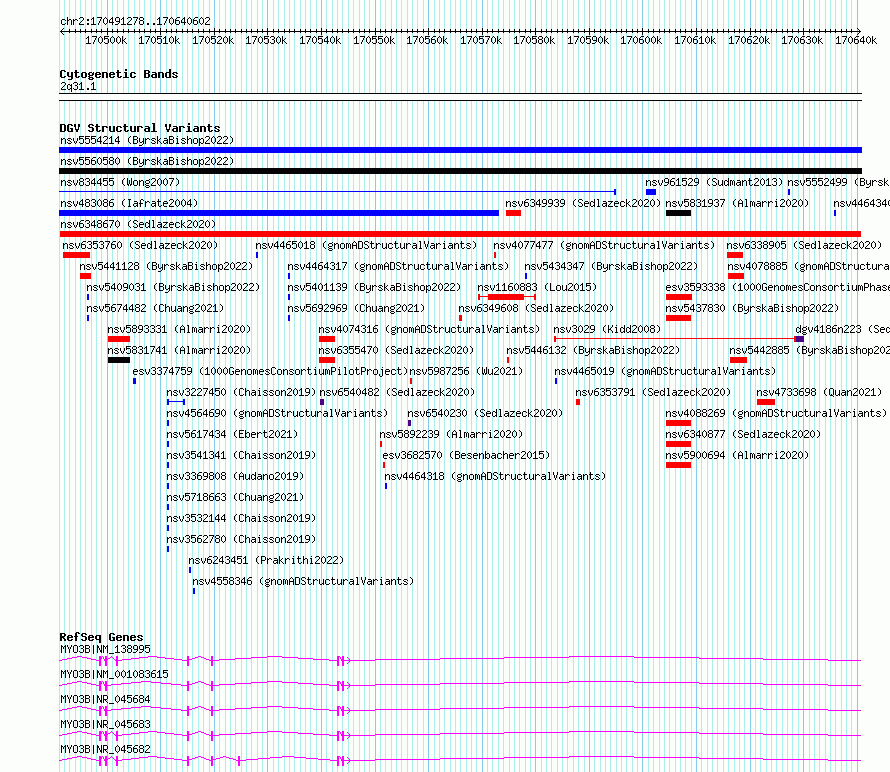Open the MYO3B|NR_045683 transcript label
Viewport: 890px width, 772px height.
106,724
